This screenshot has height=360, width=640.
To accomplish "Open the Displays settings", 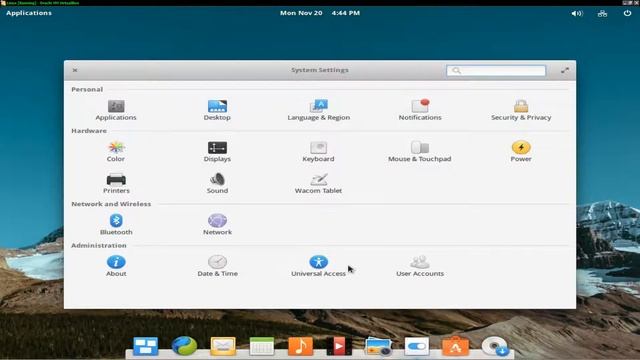I will (217, 152).
